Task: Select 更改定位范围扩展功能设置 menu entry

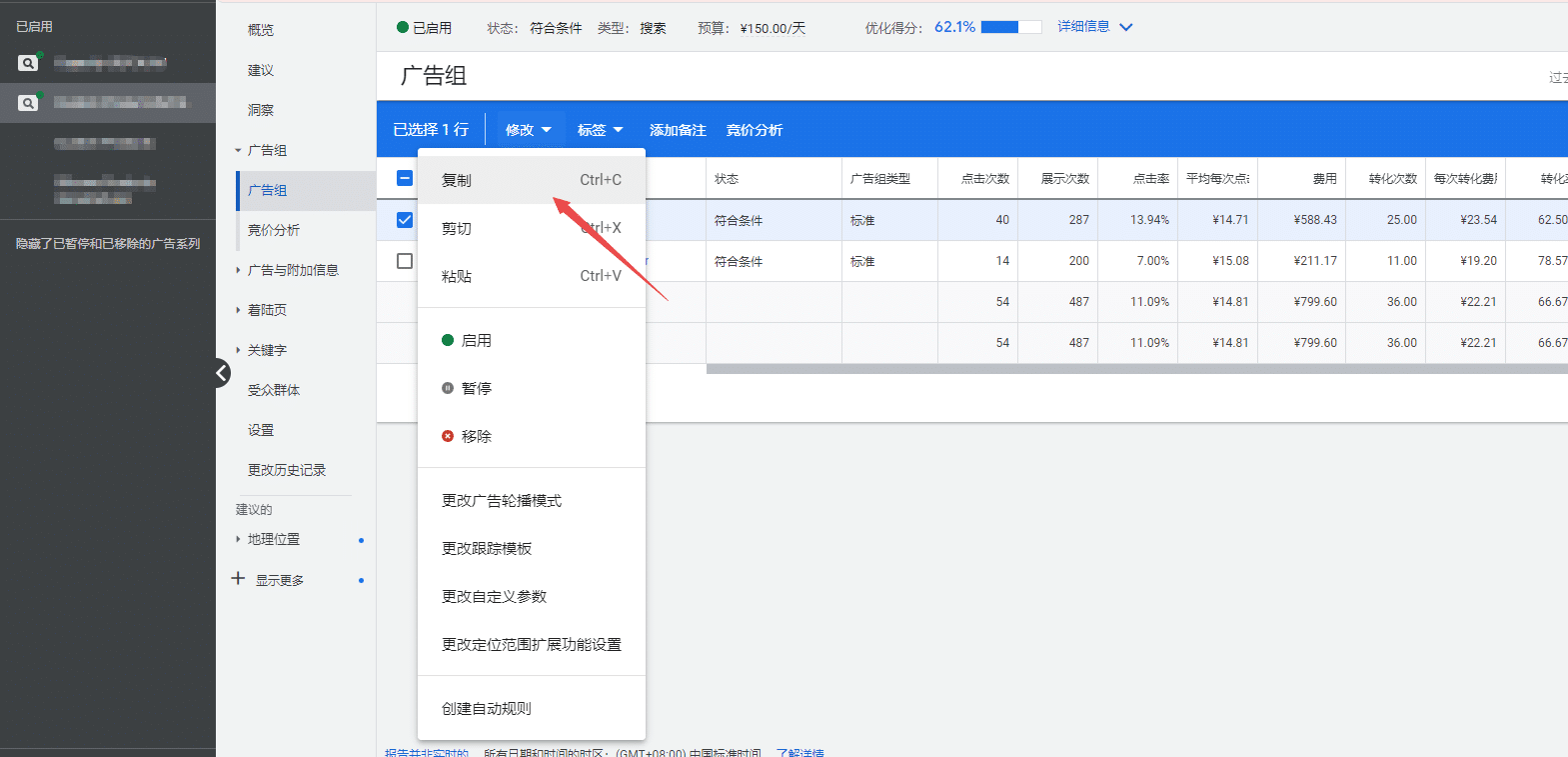Action: [532, 644]
